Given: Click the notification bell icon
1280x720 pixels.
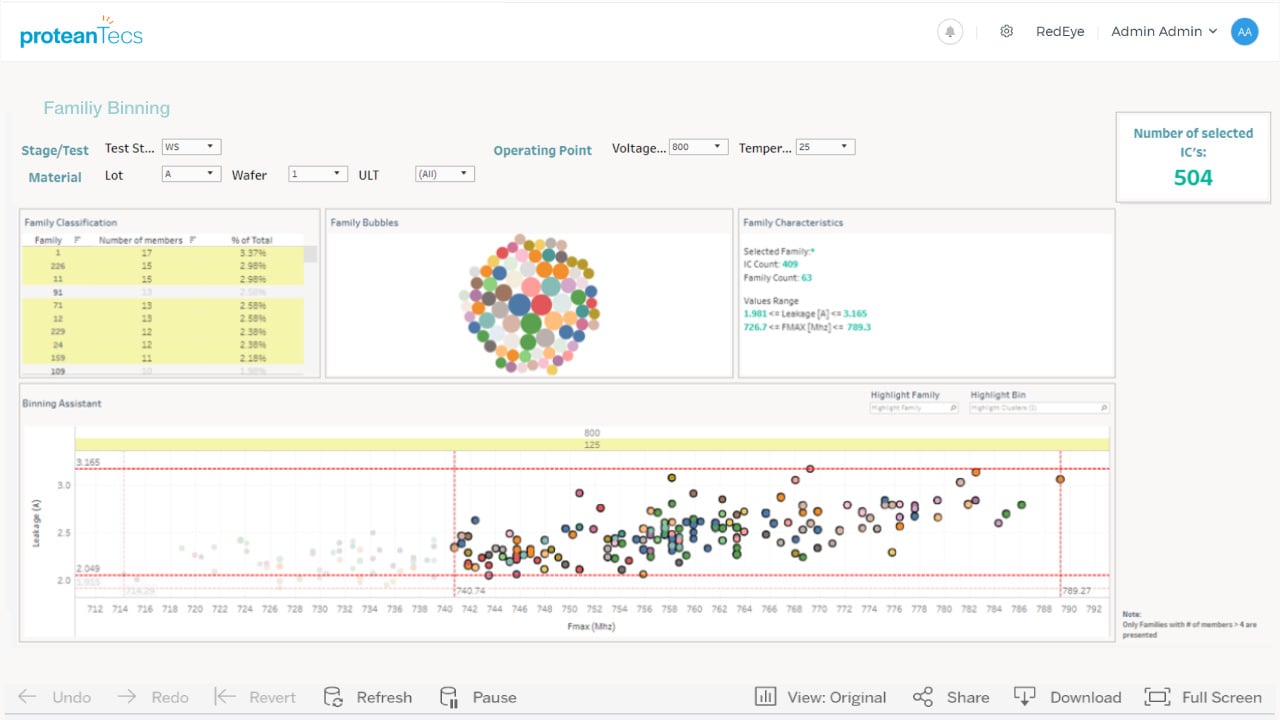Looking at the screenshot, I should pyautogui.click(x=950, y=32).
